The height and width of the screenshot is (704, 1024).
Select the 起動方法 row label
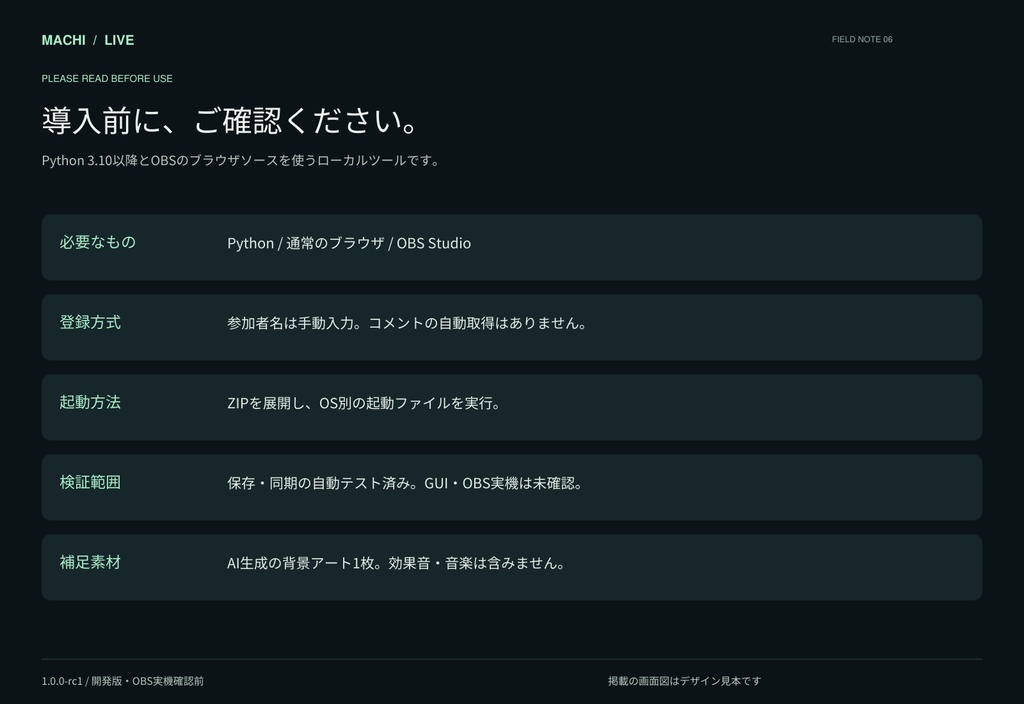[x=90, y=402]
